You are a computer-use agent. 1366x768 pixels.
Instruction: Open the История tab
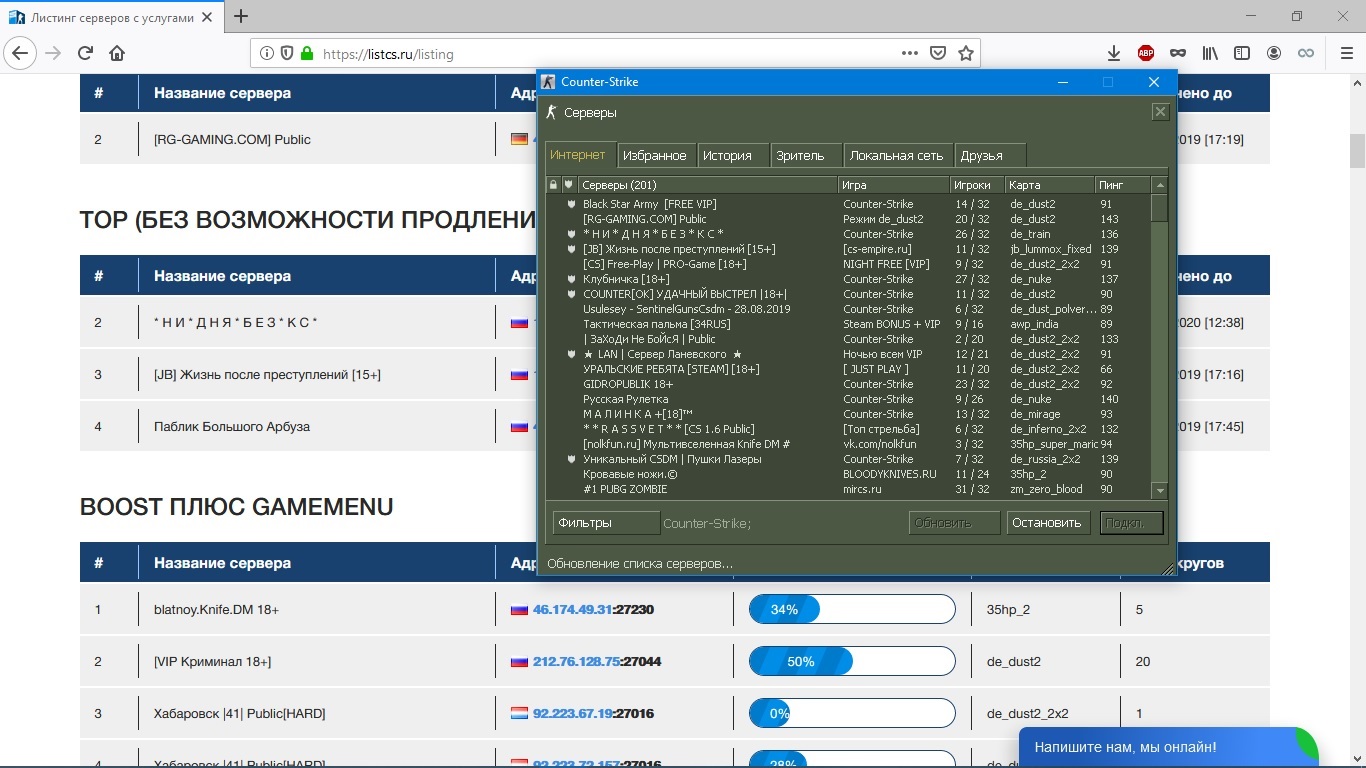tap(733, 155)
